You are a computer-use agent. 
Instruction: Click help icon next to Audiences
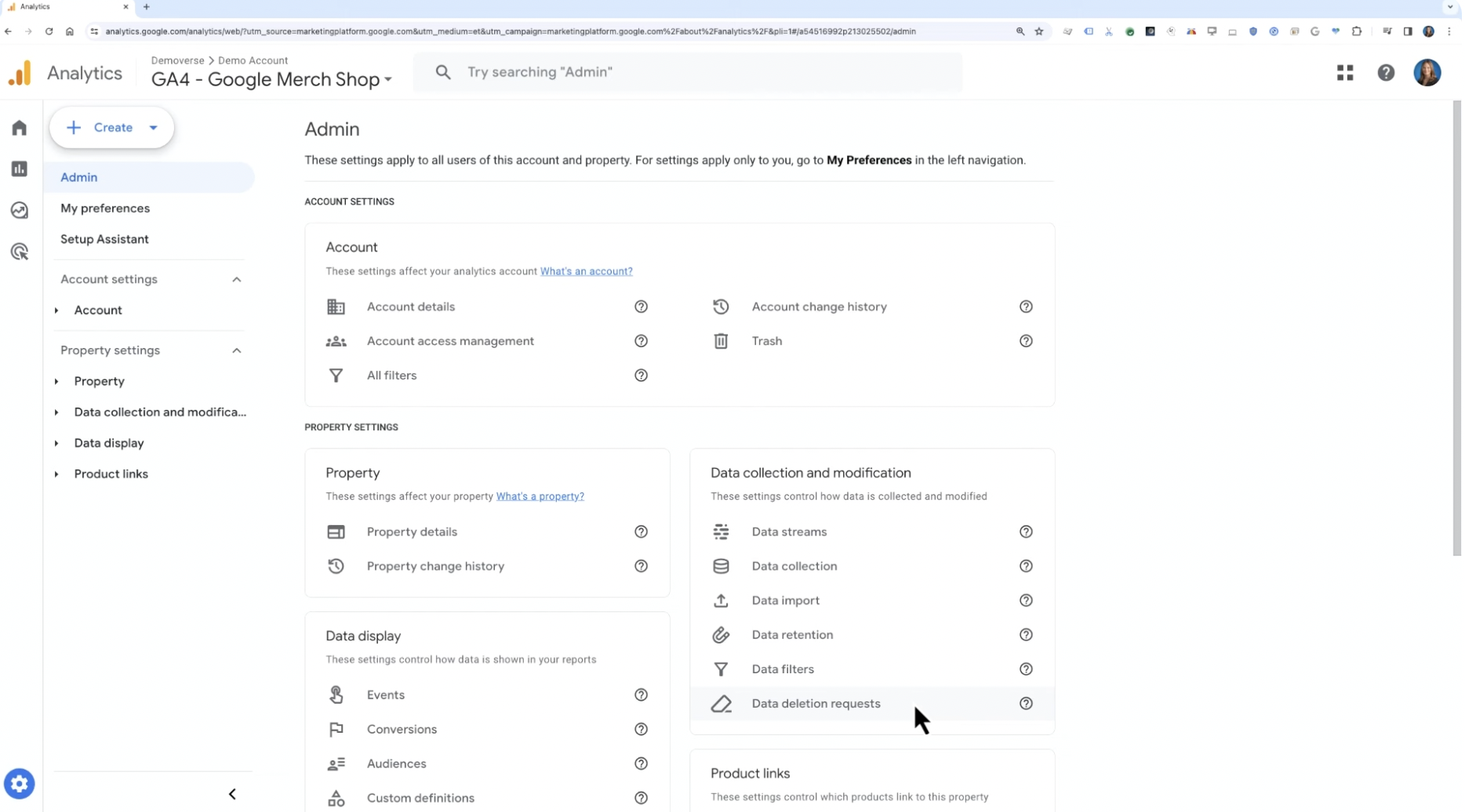[641, 764]
